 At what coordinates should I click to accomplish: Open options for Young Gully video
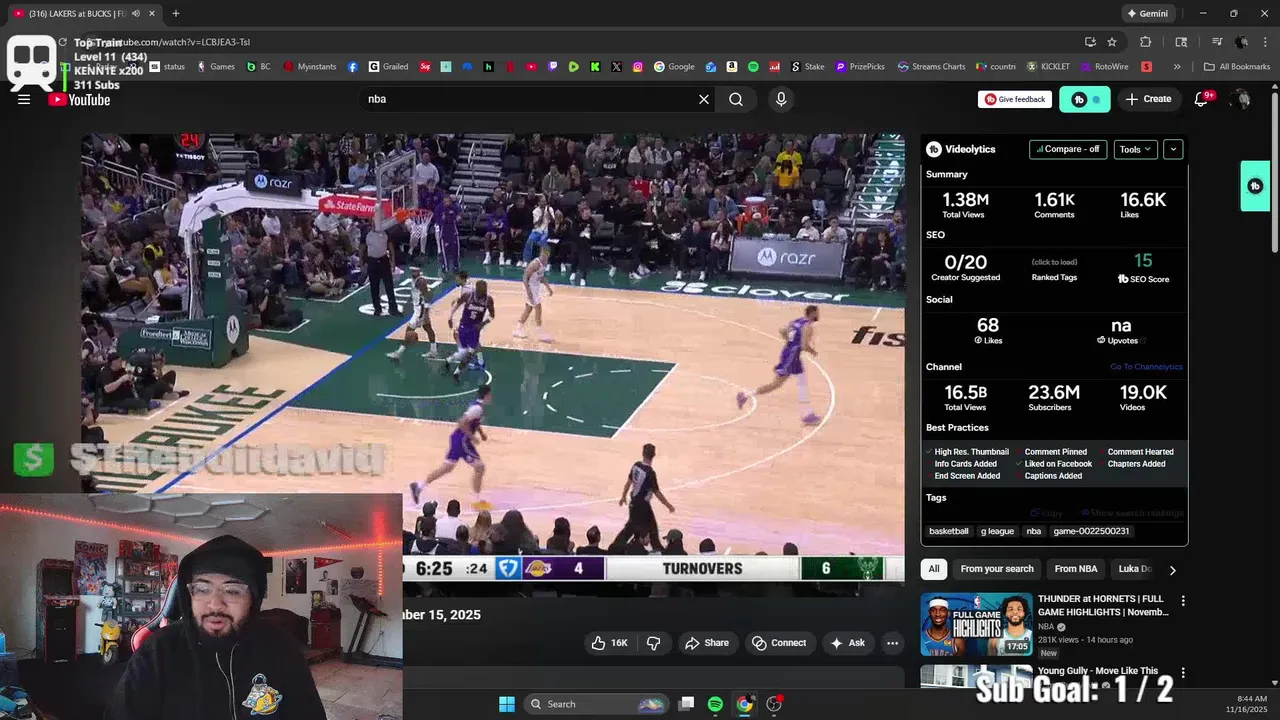click(x=1183, y=673)
